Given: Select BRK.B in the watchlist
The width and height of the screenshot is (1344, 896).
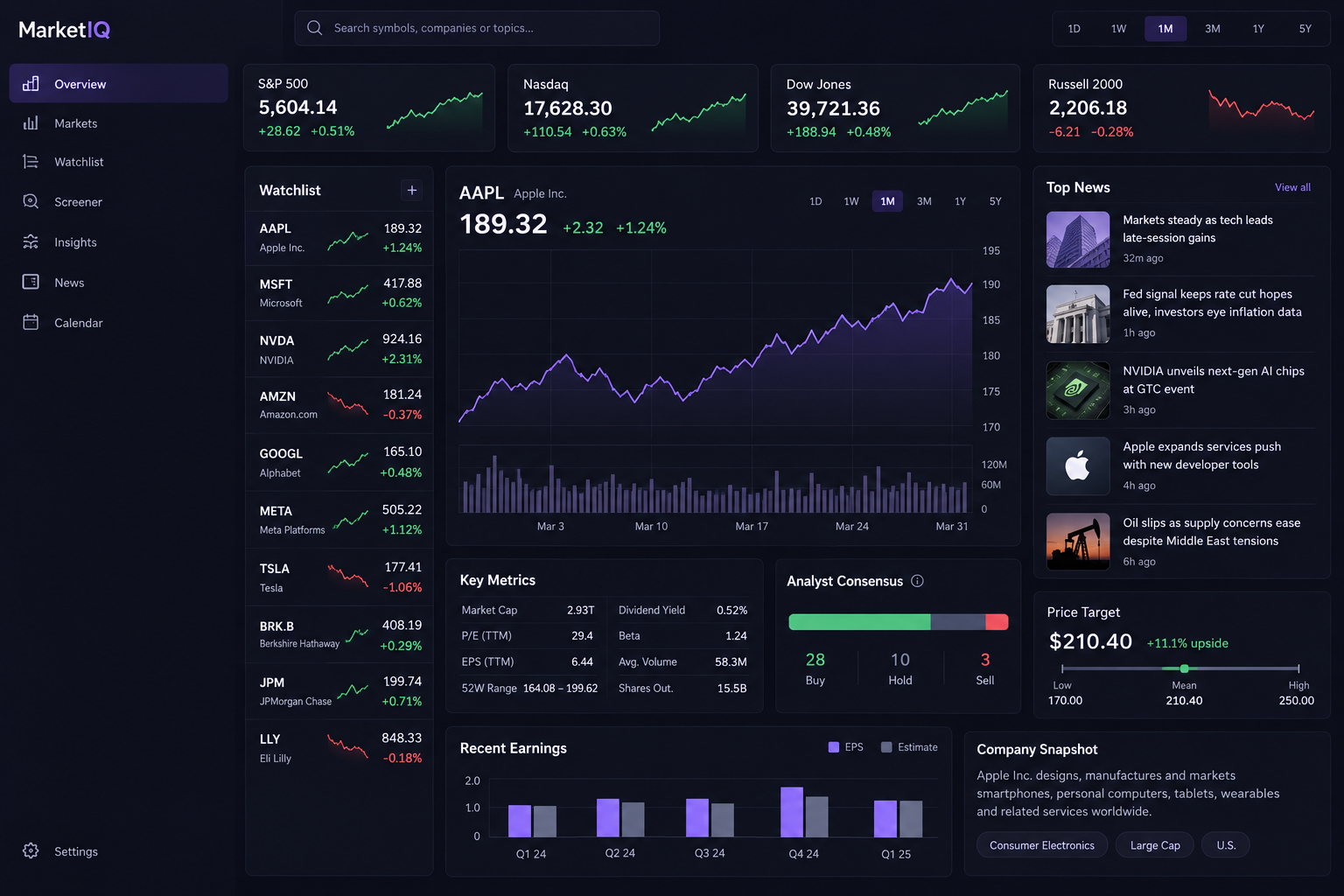Looking at the screenshot, I should click(339, 635).
